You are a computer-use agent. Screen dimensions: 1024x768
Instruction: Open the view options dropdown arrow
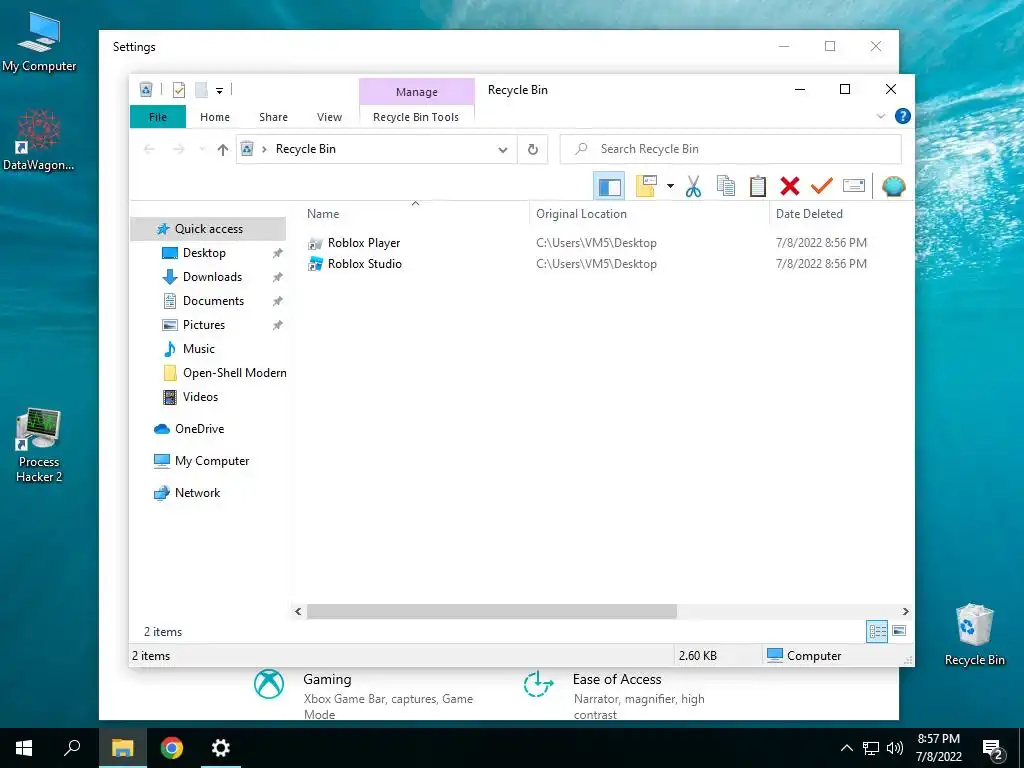[670, 186]
